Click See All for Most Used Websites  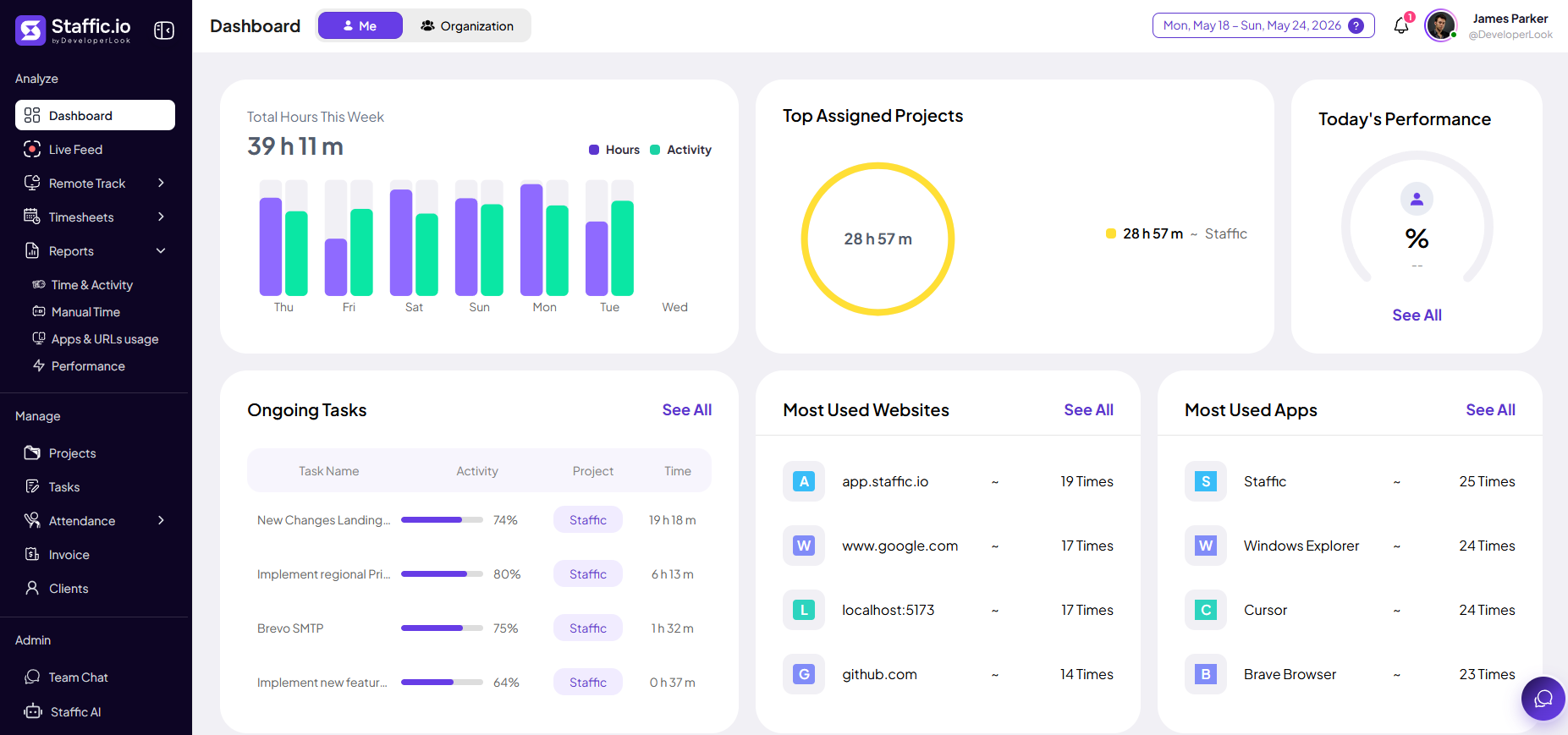[x=1088, y=409]
